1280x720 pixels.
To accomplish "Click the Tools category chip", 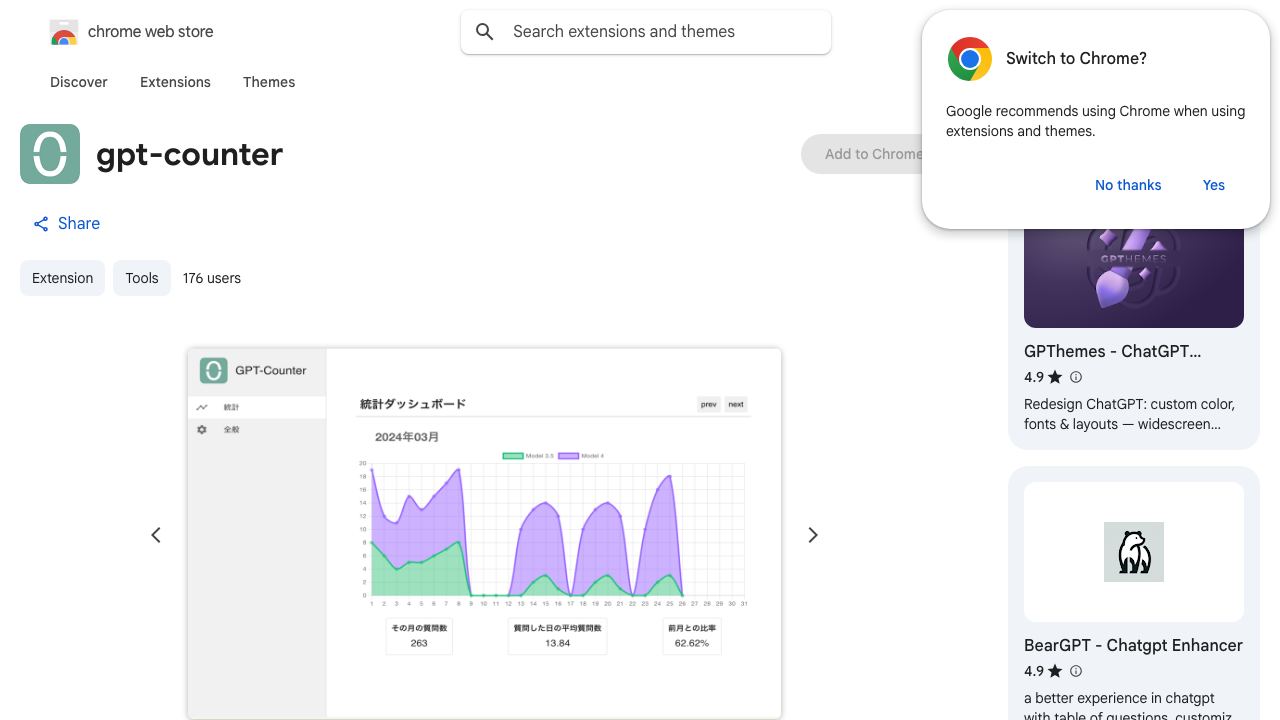I will (x=142, y=278).
